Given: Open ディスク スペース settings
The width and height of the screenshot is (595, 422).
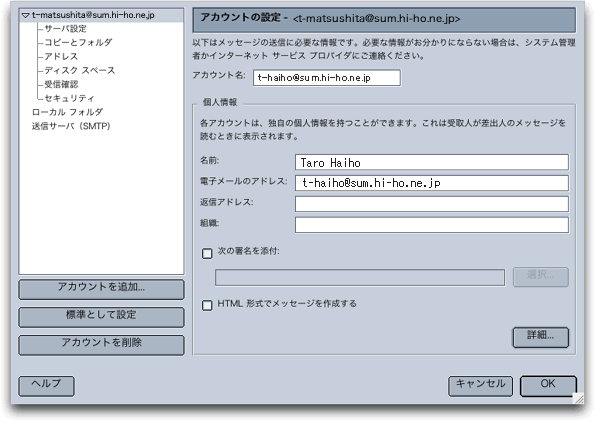Looking at the screenshot, I should click(80, 70).
